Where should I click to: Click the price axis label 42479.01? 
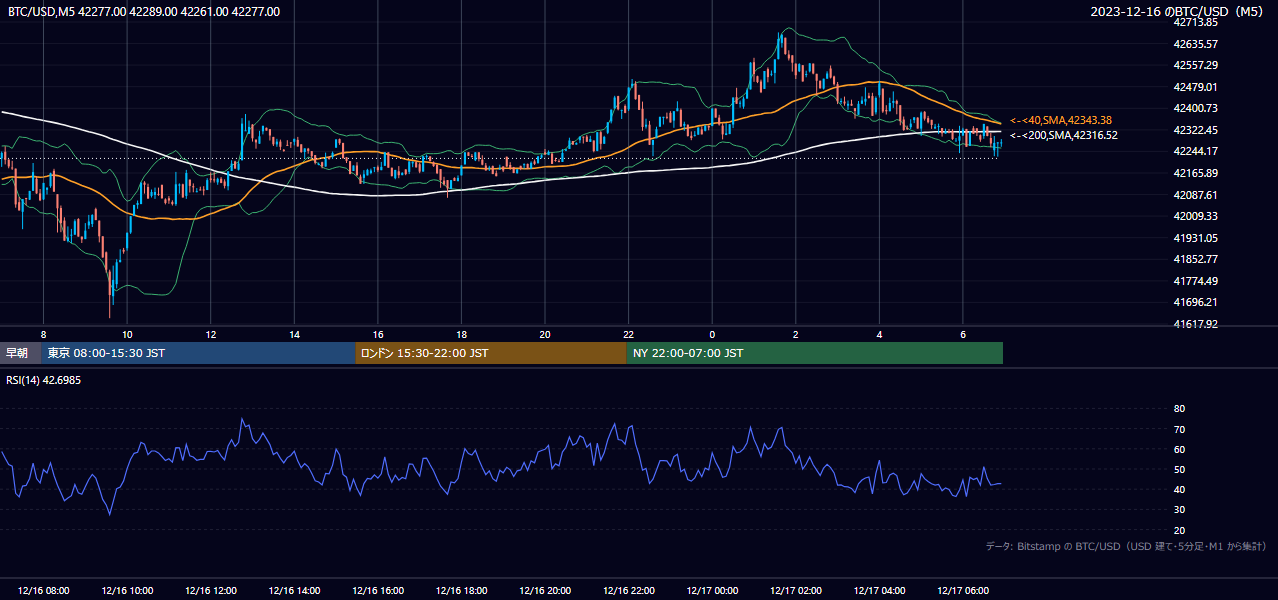(x=1195, y=87)
